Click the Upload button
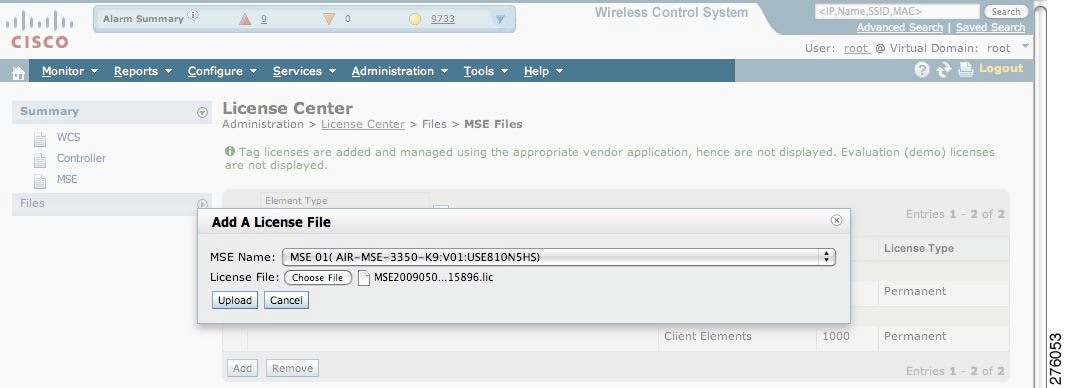This screenshot has width=1065, height=388. [235, 300]
